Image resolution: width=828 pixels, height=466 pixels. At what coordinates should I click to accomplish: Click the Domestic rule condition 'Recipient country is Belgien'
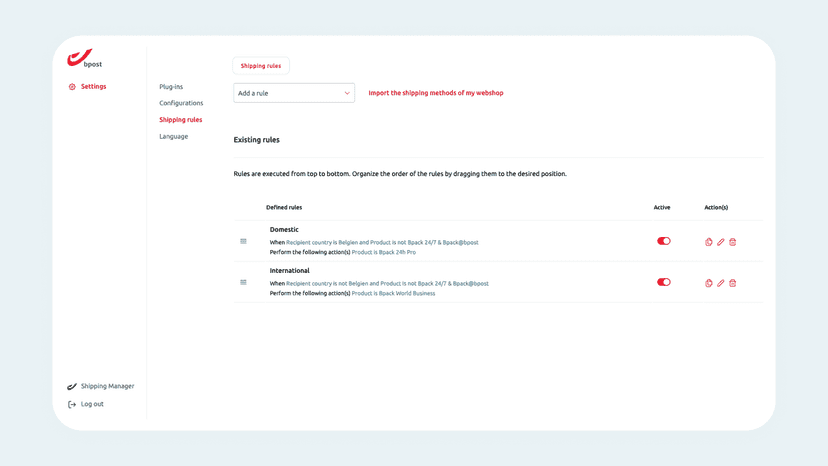point(322,243)
